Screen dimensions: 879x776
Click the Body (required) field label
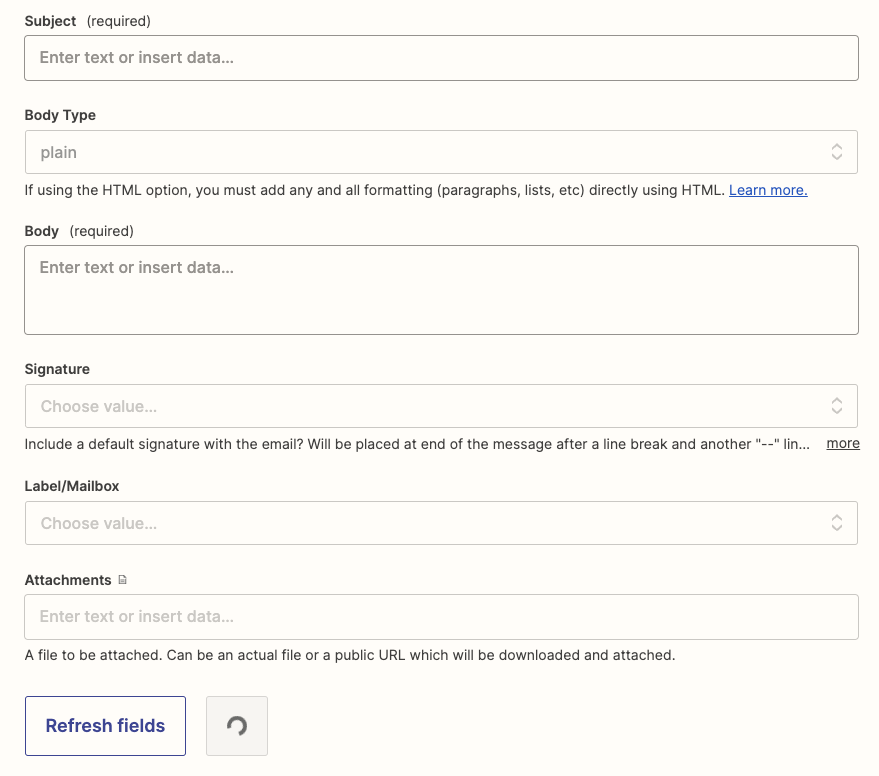pyautogui.click(x=79, y=231)
